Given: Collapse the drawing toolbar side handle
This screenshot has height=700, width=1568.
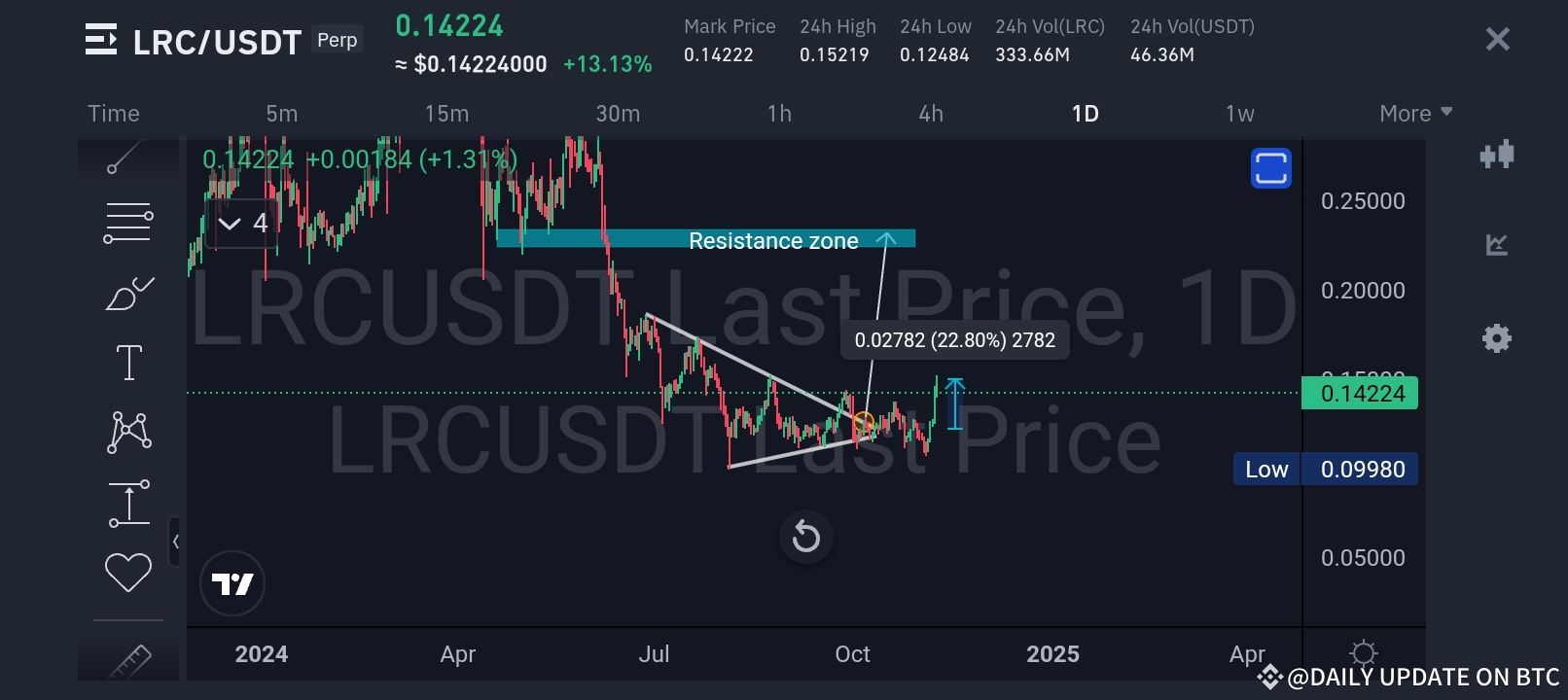Looking at the screenshot, I should coord(175,542).
